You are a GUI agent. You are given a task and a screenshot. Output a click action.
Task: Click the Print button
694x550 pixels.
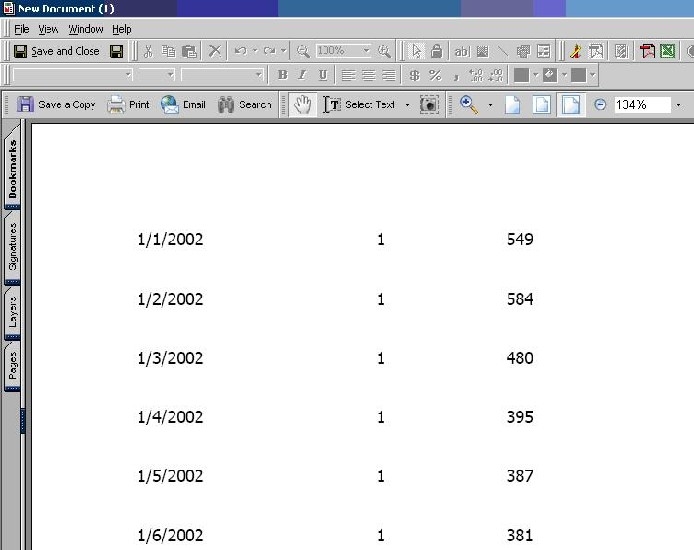click(x=128, y=105)
